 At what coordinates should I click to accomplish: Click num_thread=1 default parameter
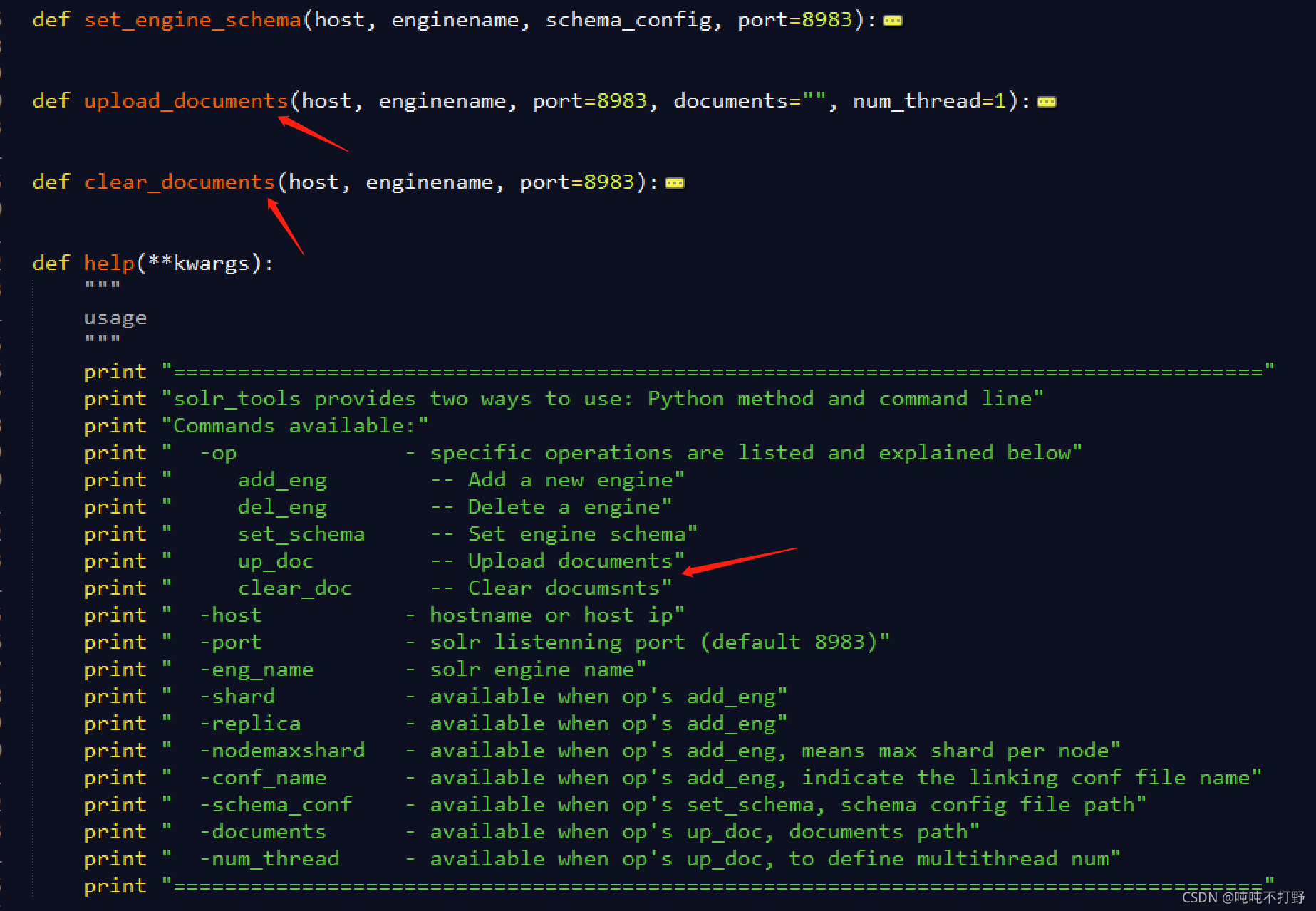coord(930,101)
